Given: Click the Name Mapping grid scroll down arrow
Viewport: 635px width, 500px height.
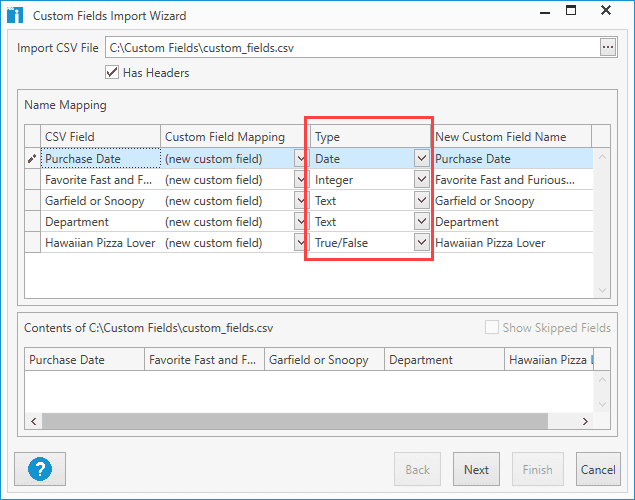Looking at the screenshot, I should point(602,290).
